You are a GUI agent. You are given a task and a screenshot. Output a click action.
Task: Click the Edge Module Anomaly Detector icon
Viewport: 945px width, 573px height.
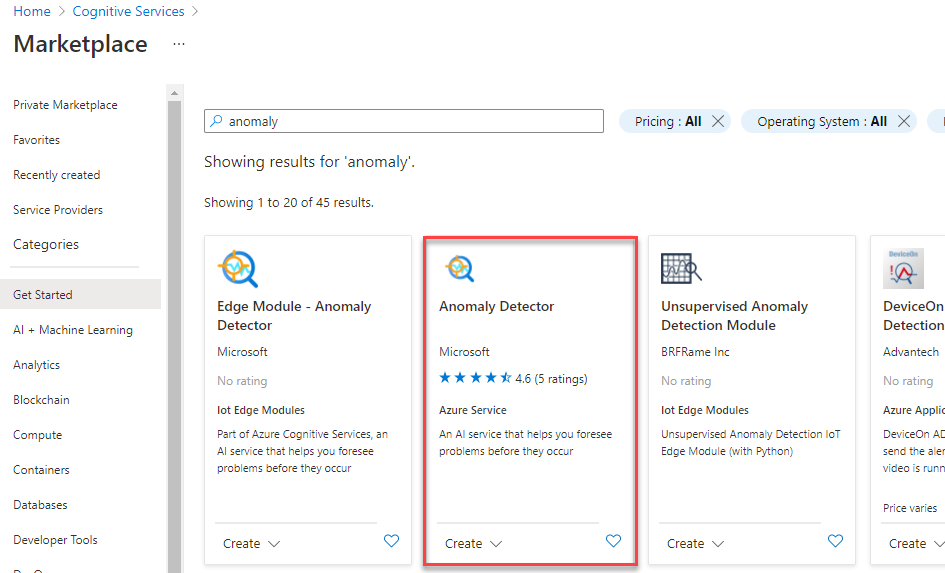point(238,269)
